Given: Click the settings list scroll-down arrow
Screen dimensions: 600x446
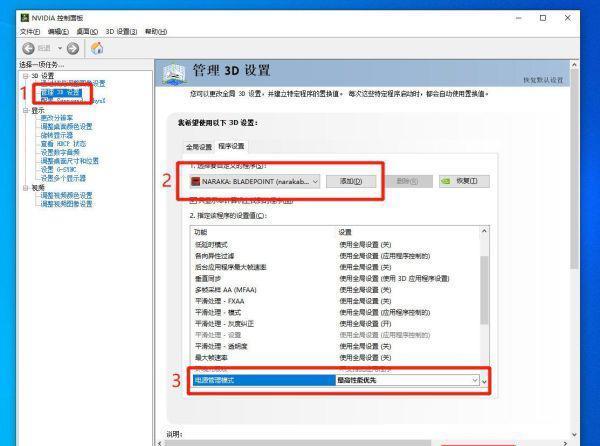Looking at the screenshot, I should [x=484, y=382].
